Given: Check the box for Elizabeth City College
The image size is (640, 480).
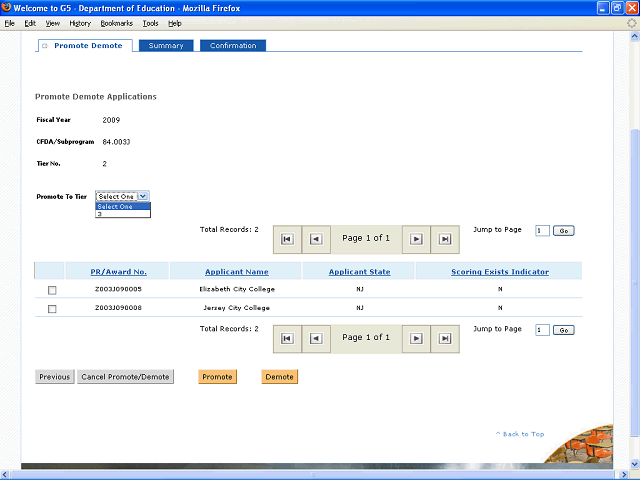Looking at the screenshot, I should (52, 290).
